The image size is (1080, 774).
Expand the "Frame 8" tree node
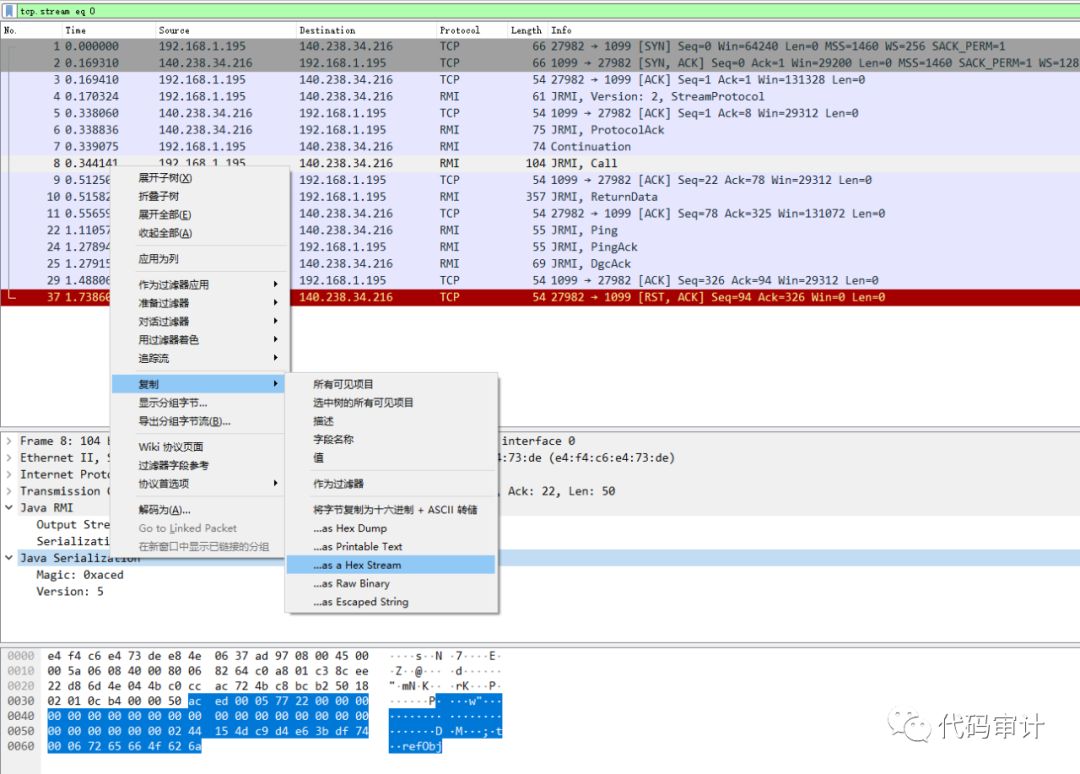pyautogui.click(x=9, y=441)
